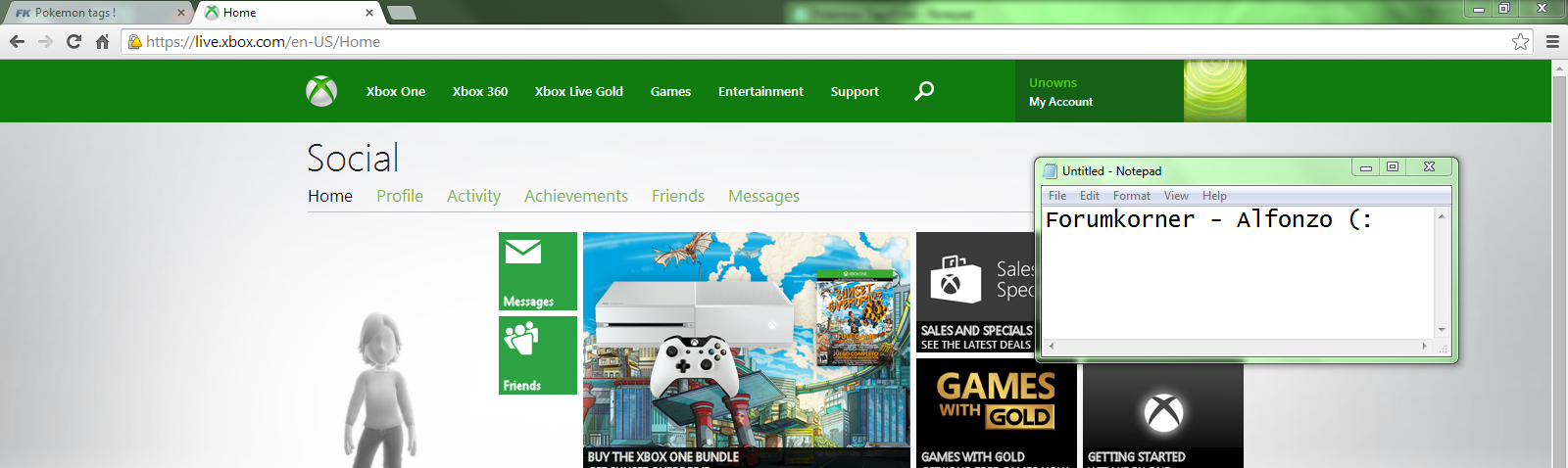Maximize the Notepad window
The image size is (1568, 468).
(x=1392, y=167)
